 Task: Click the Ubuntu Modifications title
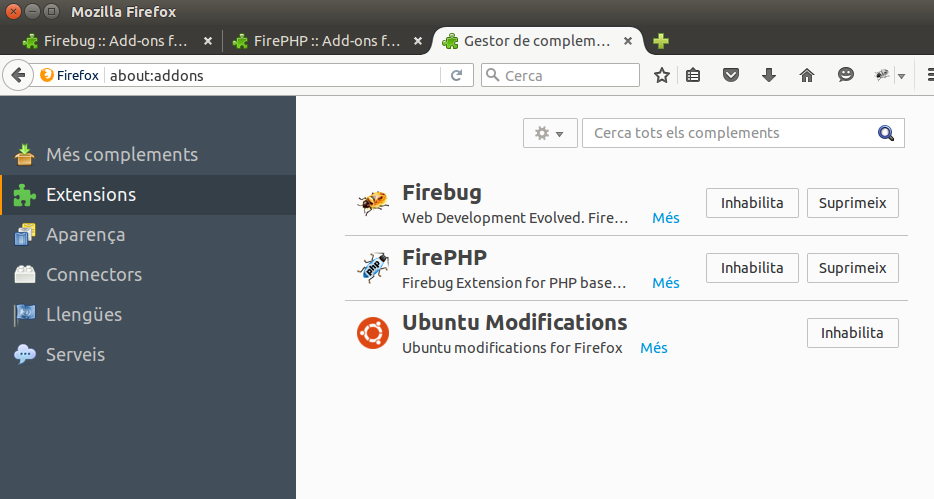coord(515,322)
